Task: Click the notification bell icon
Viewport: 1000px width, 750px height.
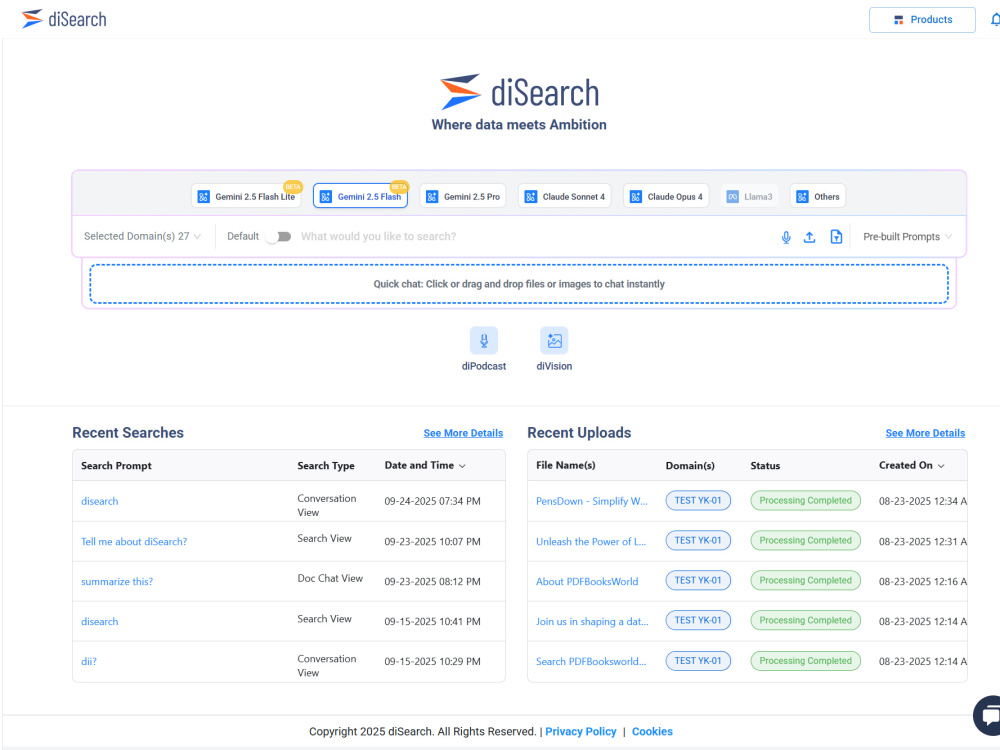Action: point(995,20)
